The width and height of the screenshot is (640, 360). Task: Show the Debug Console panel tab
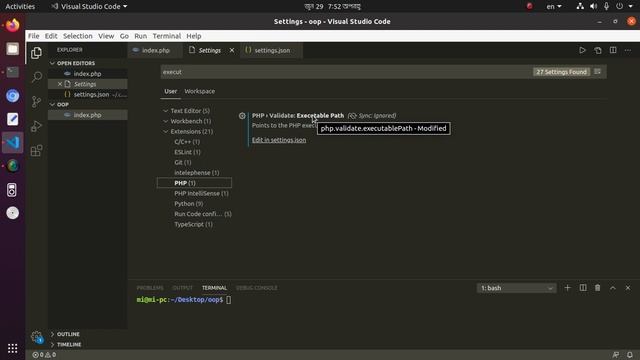257,288
